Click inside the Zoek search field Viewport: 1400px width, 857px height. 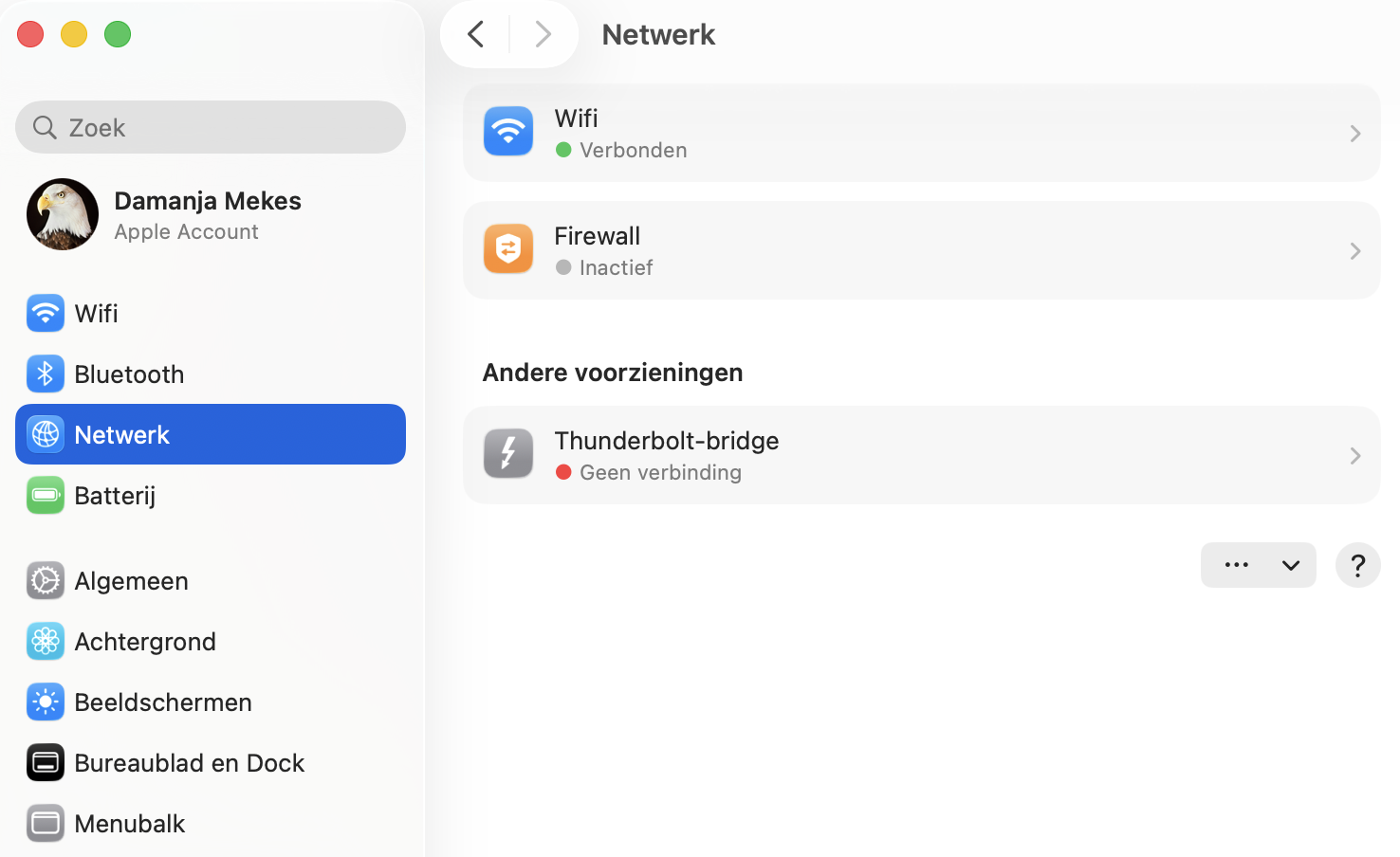click(210, 127)
